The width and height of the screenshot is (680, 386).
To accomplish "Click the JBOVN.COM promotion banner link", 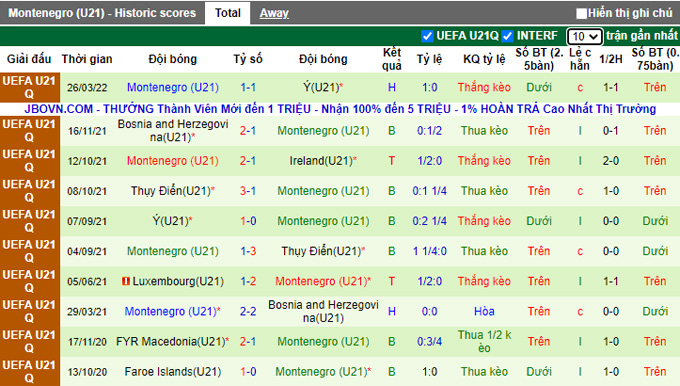I will (340, 109).
